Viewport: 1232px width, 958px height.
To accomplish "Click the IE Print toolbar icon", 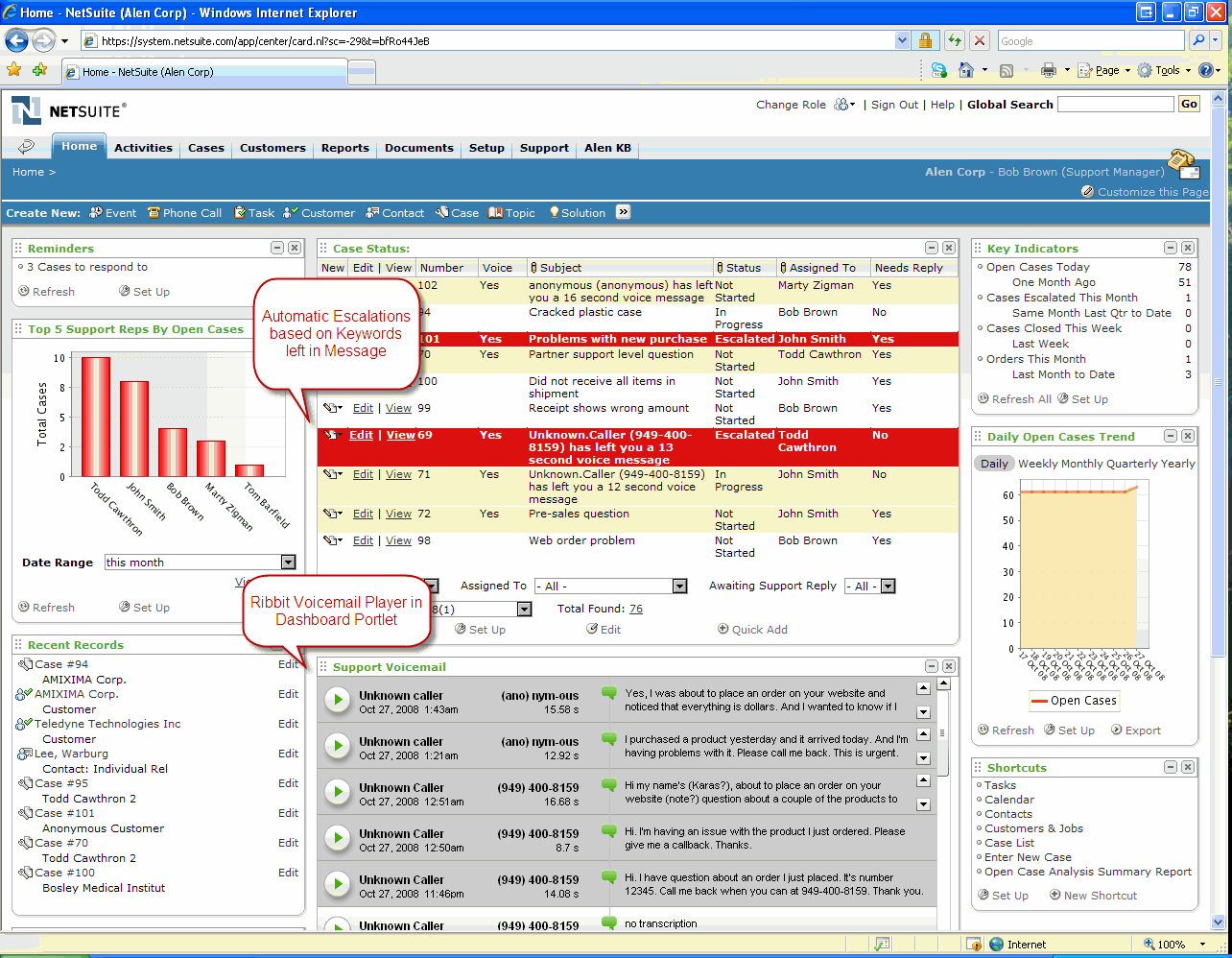I will [x=1048, y=70].
